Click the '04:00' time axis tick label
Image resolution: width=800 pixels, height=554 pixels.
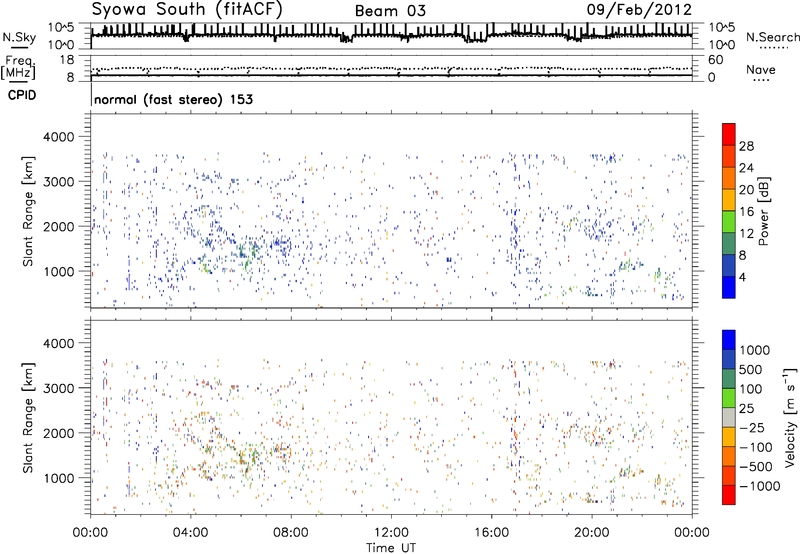coord(191,533)
